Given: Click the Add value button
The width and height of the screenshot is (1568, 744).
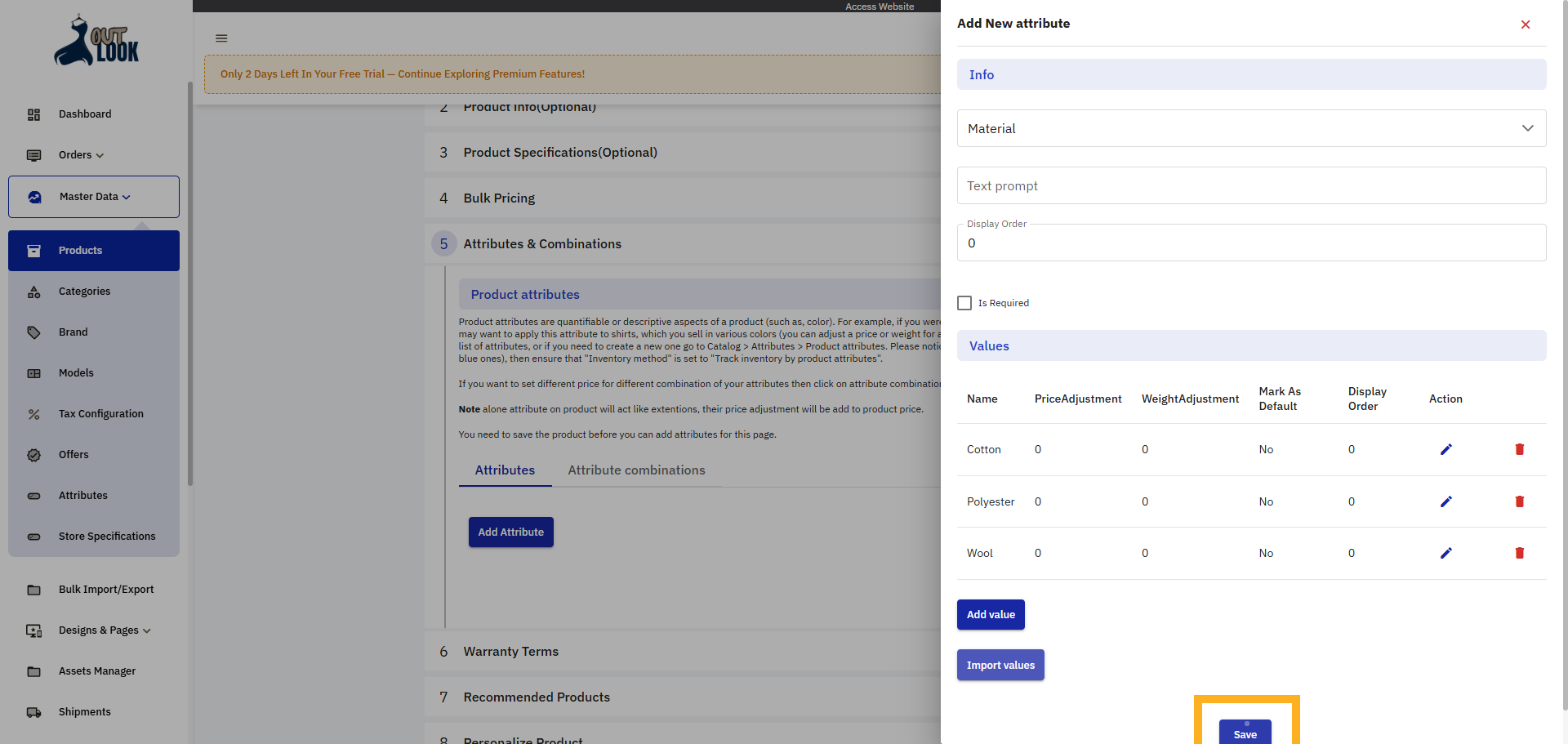Looking at the screenshot, I should click(x=990, y=614).
